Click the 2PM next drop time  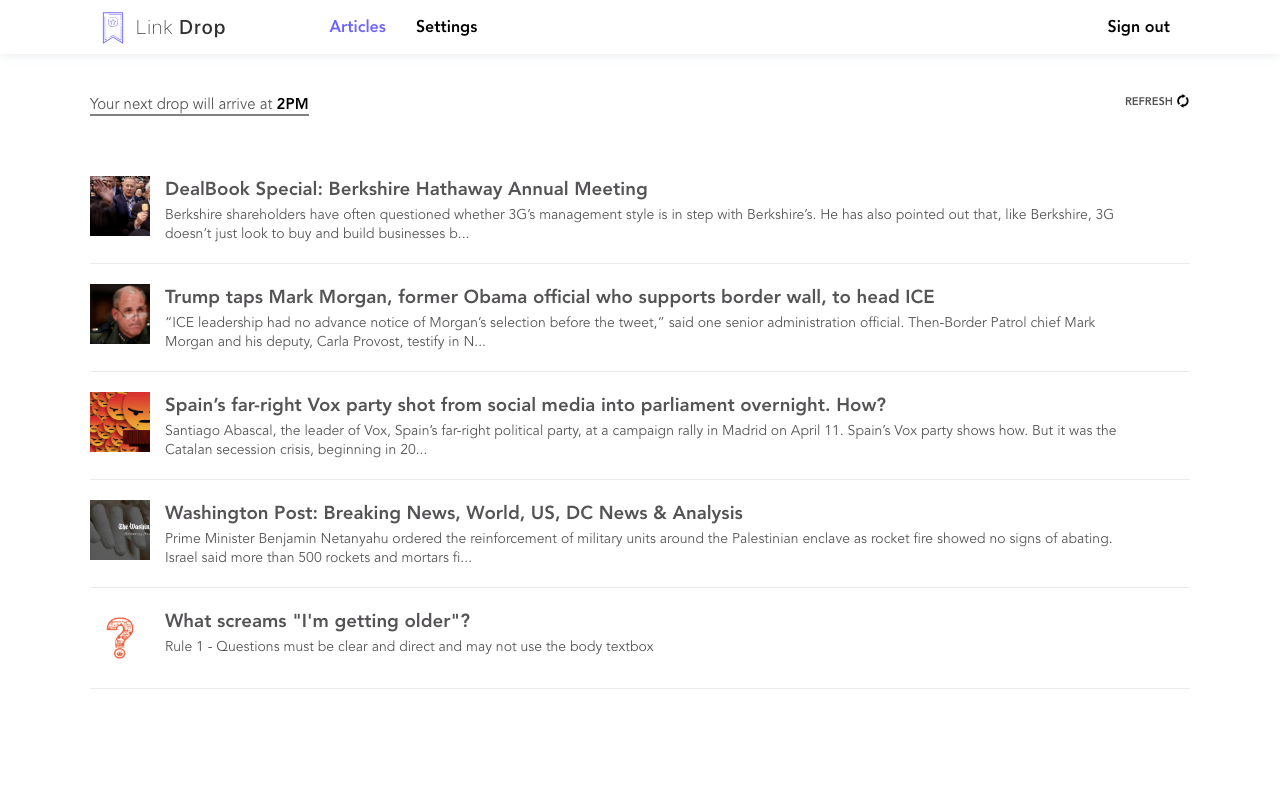click(x=292, y=104)
